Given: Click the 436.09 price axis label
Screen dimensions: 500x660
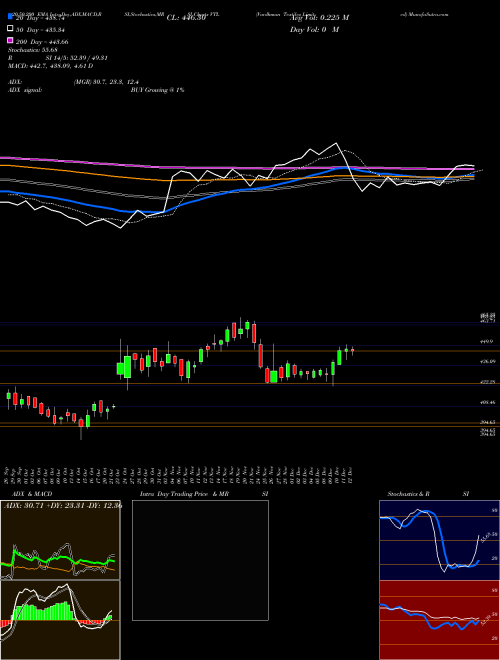Looking at the screenshot, I should tap(488, 362).
